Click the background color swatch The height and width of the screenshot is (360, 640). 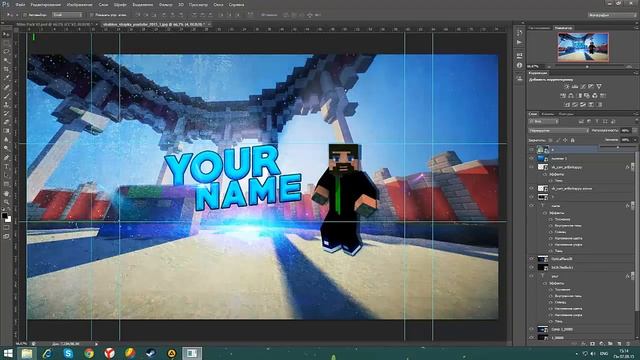(x=8, y=220)
